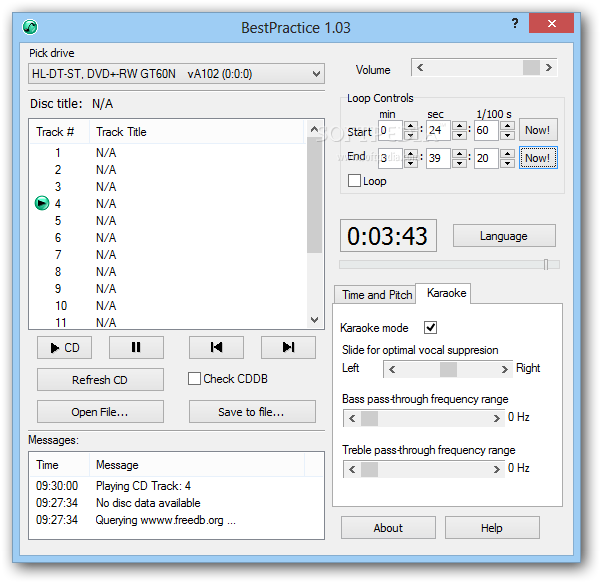601x583 pixels.
Task: Increase the Start minutes value
Action: click(411, 126)
